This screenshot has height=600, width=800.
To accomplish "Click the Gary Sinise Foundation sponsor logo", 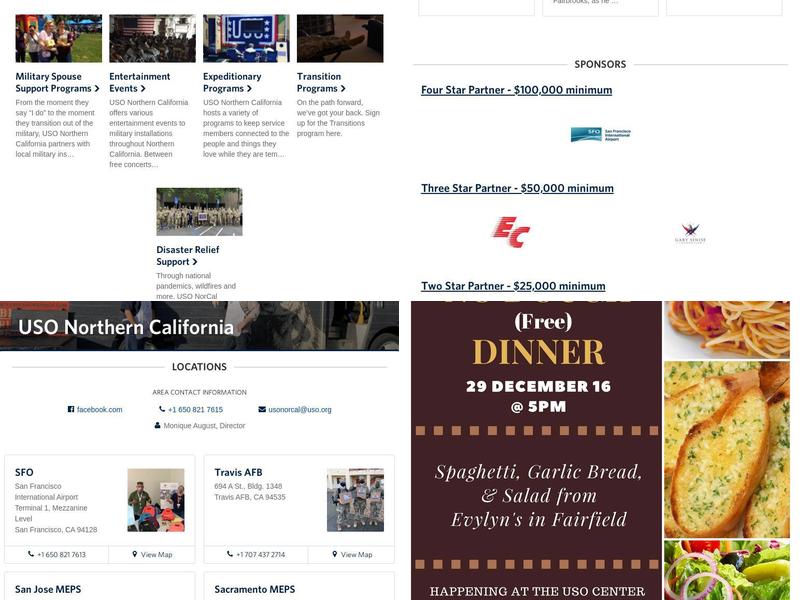I will [x=690, y=233].
